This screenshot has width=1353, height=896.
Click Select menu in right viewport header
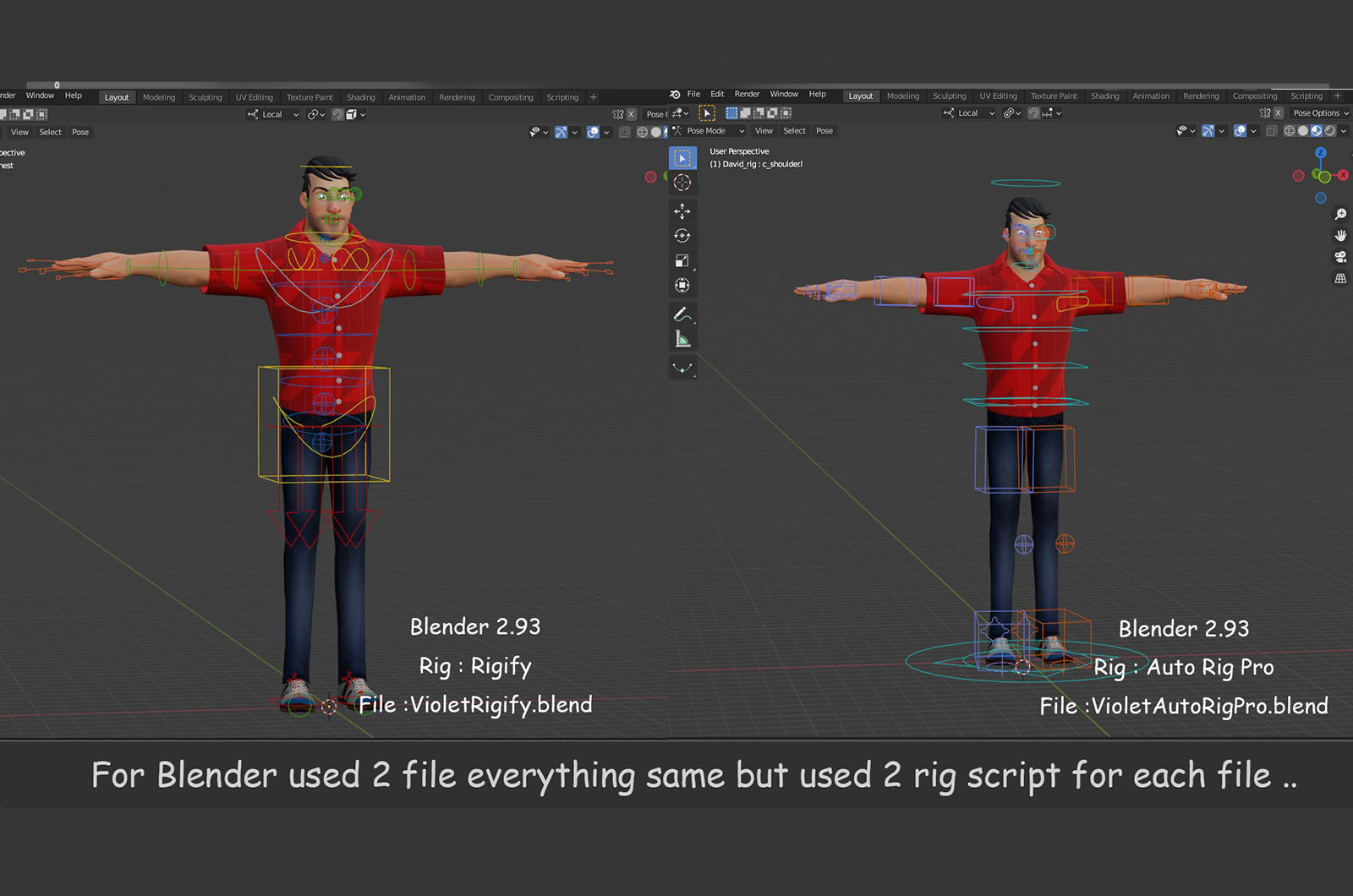(x=794, y=131)
